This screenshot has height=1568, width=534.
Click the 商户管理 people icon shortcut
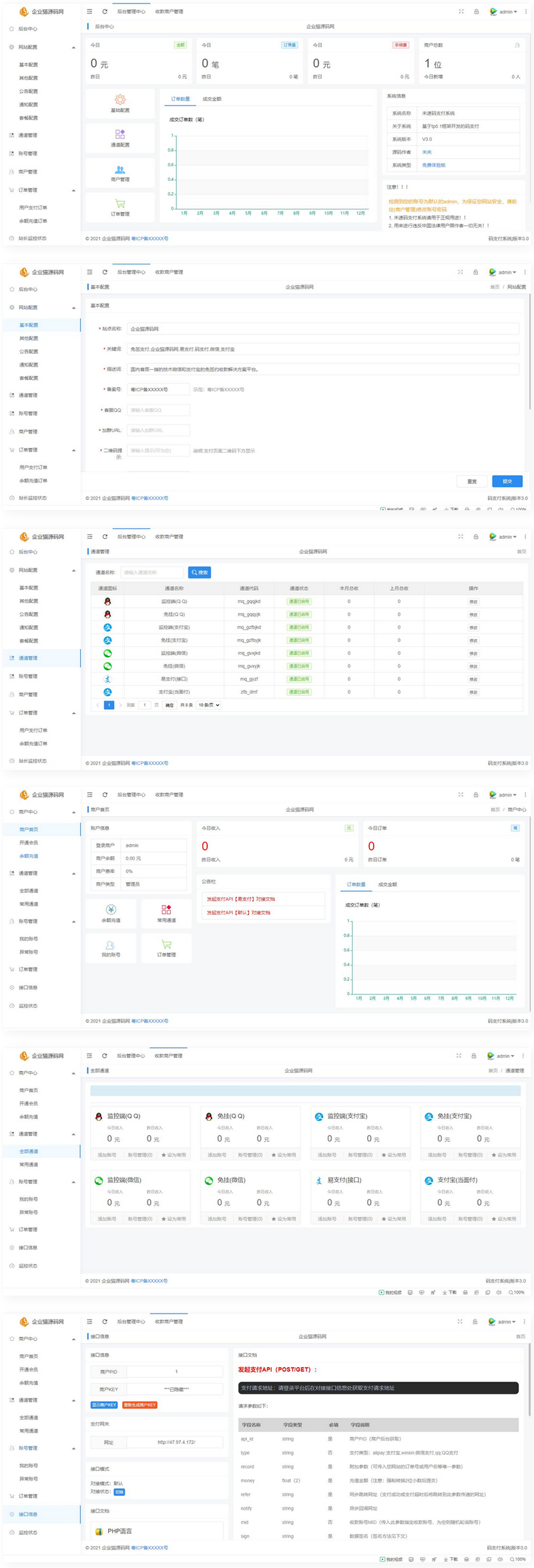120,170
